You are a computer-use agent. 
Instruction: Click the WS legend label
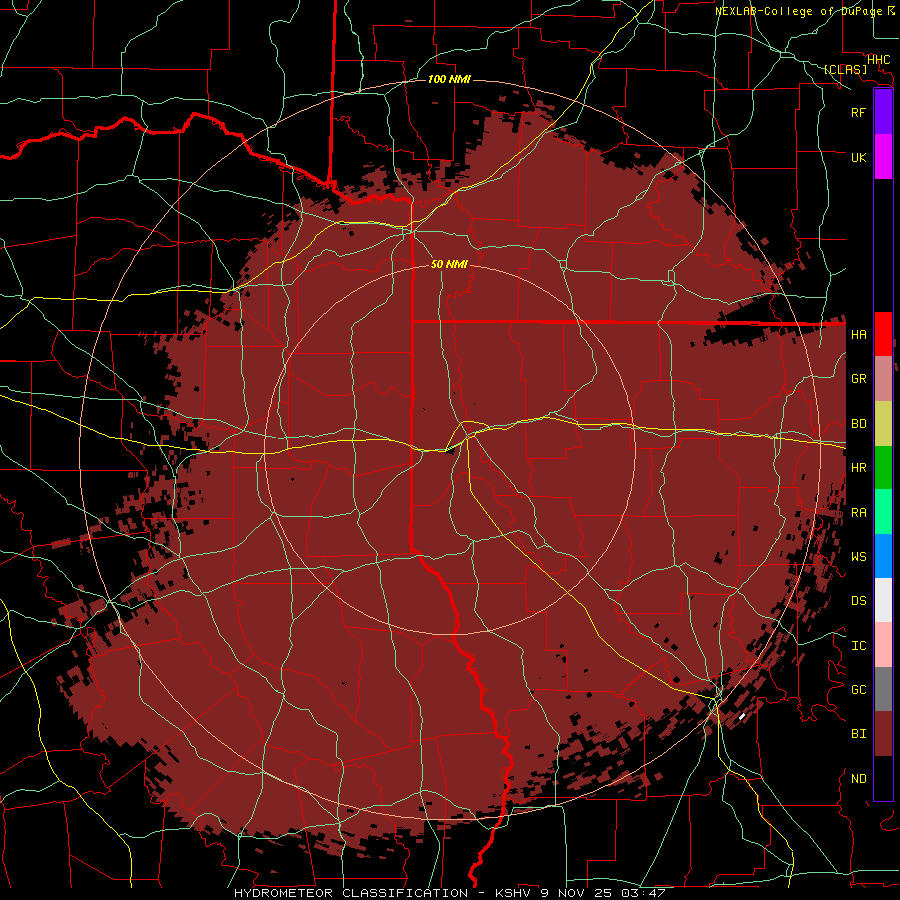tap(858, 556)
